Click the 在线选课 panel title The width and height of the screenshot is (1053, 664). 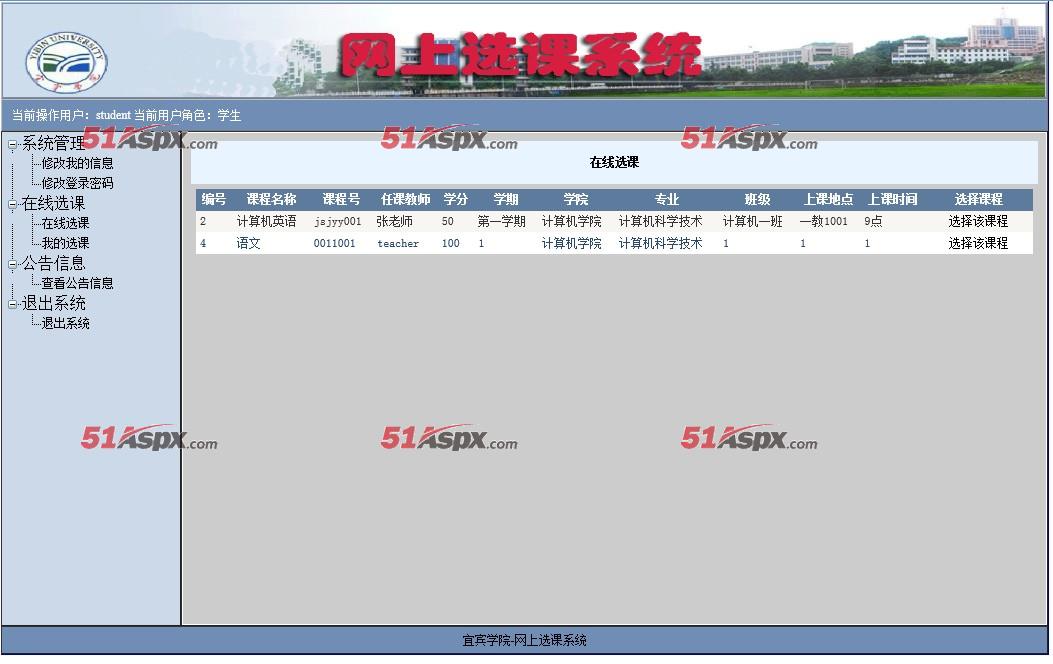click(614, 162)
